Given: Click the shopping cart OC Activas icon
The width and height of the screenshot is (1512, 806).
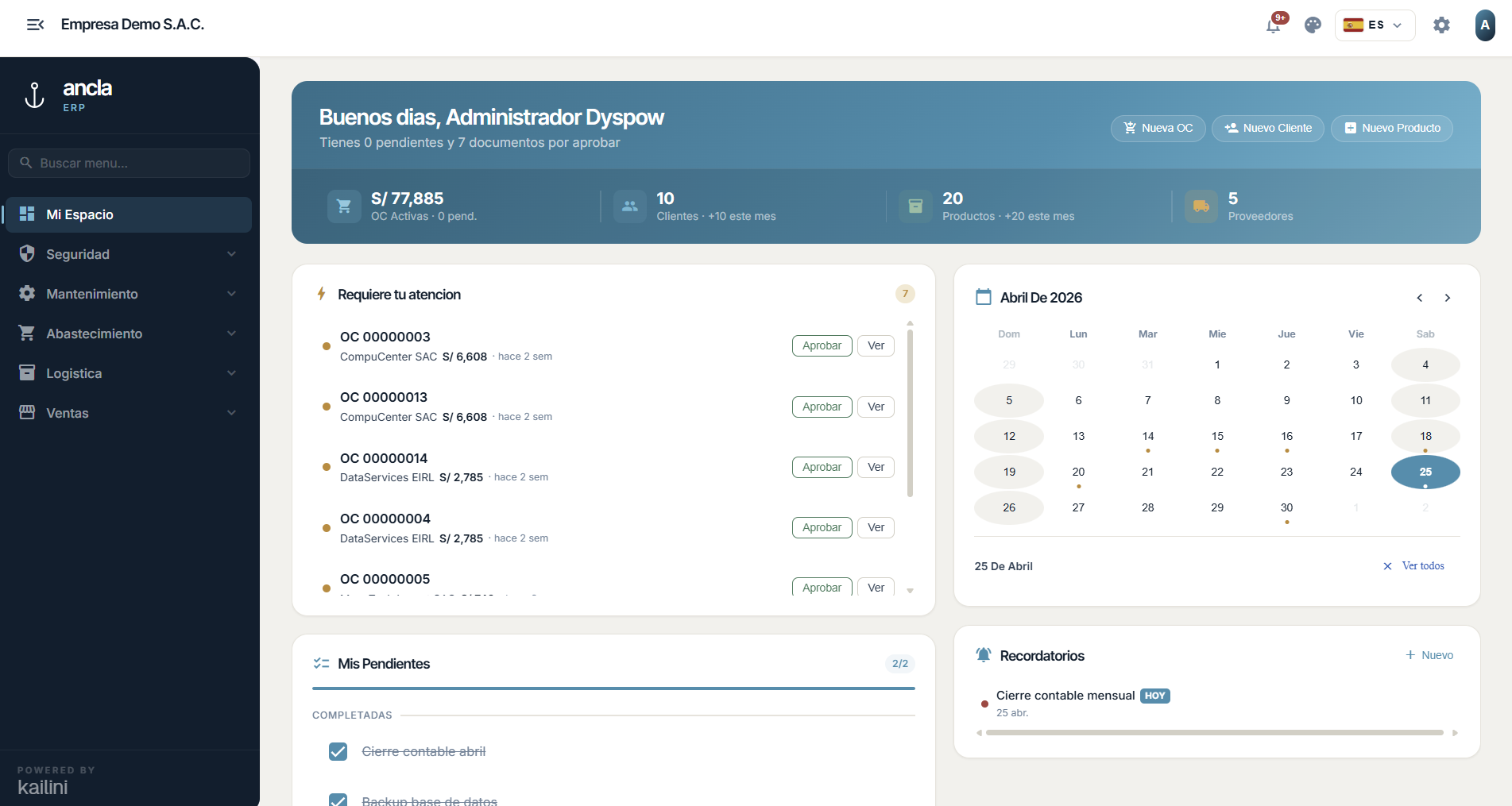Looking at the screenshot, I should [344, 206].
